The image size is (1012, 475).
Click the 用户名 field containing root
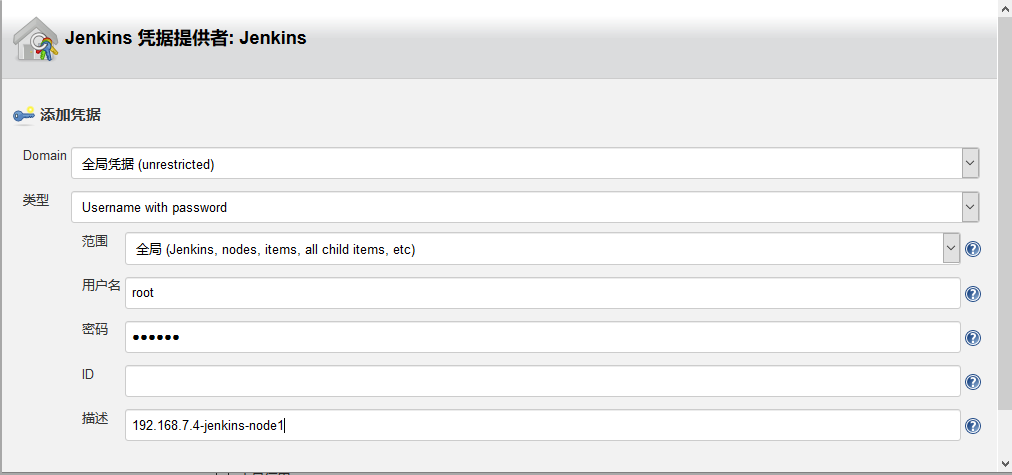tap(542, 293)
